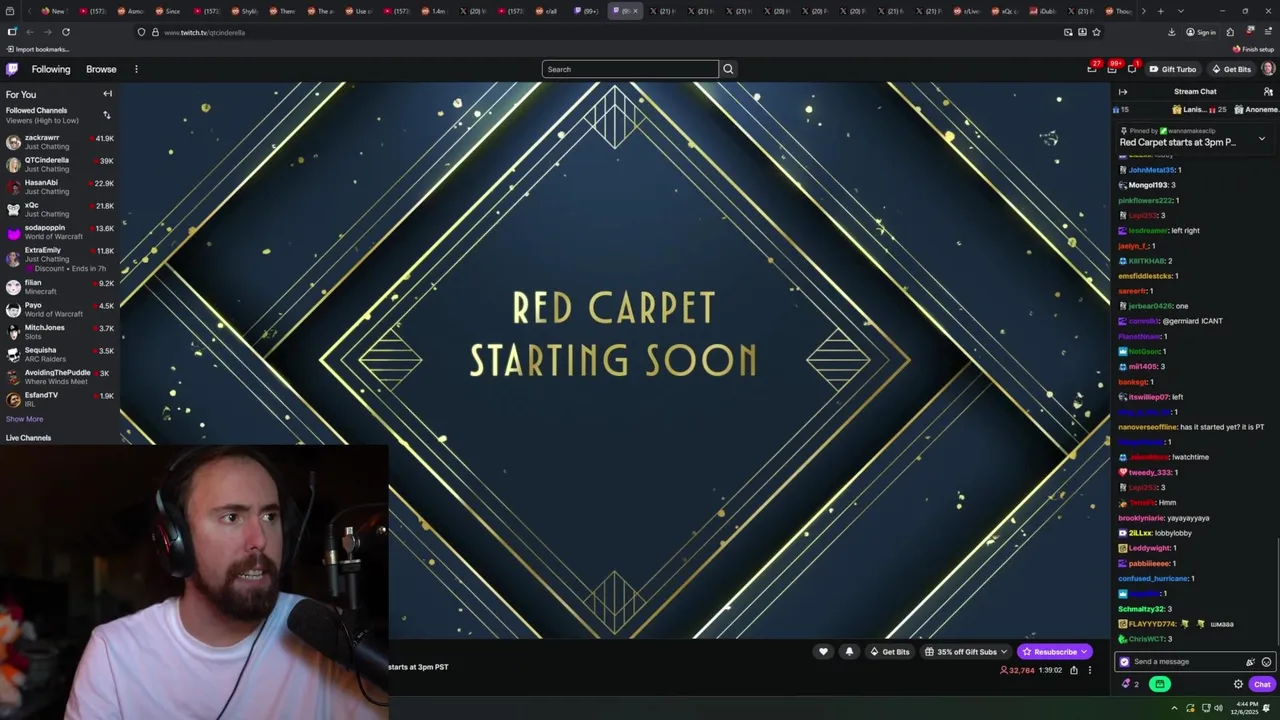Viewport: 1280px width, 720px height.
Task: Sort followed channels by viewers
Action: coord(106,115)
